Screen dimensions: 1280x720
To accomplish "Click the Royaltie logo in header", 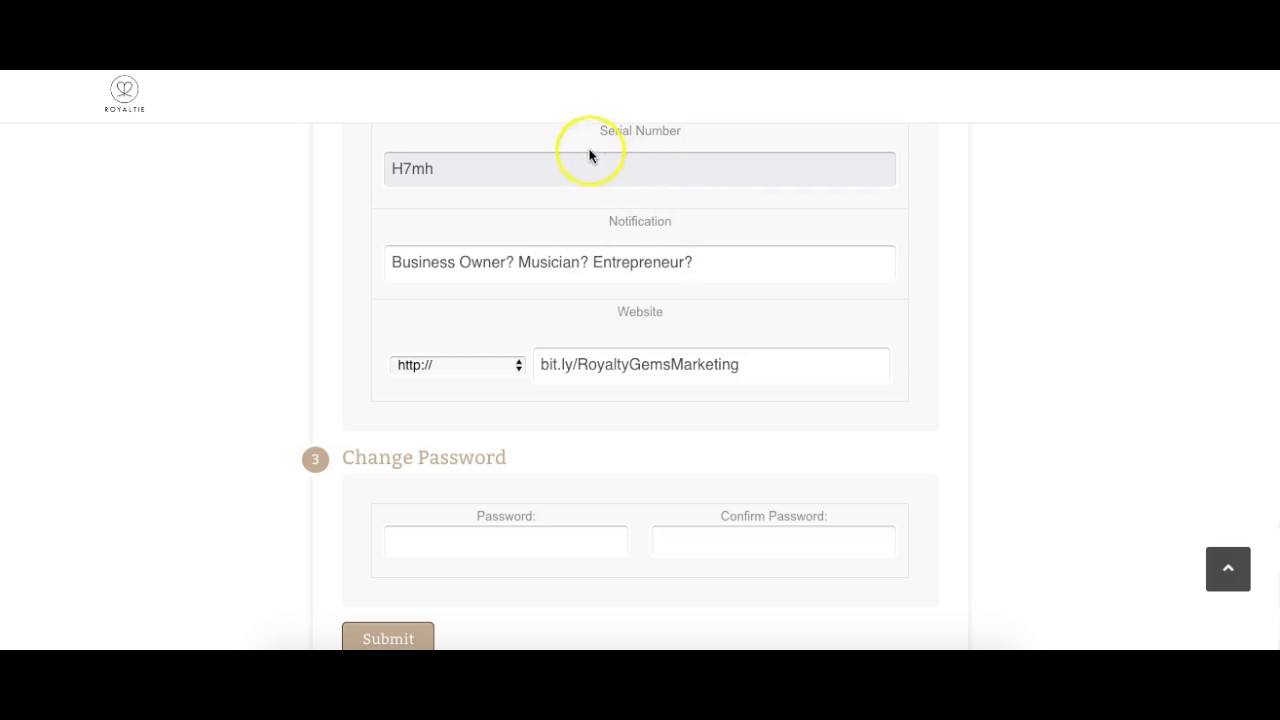I will click(x=125, y=95).
